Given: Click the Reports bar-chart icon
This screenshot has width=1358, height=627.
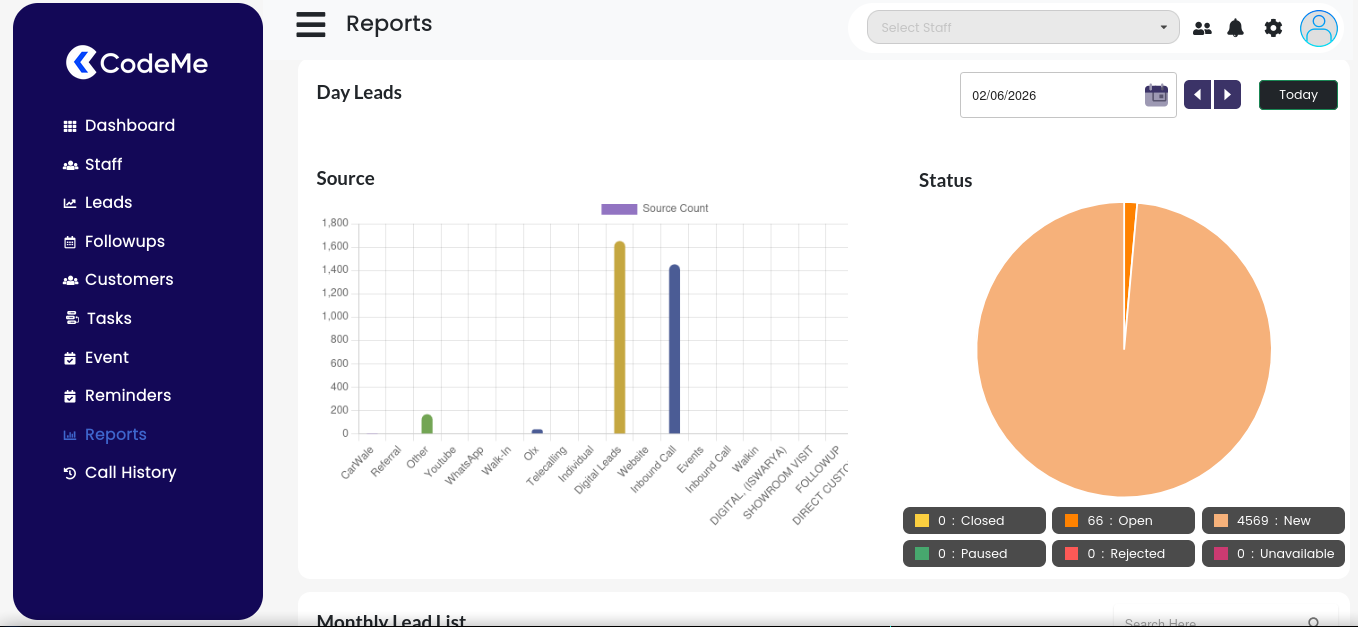Looking at the screenshot, I should click(70, 435).
